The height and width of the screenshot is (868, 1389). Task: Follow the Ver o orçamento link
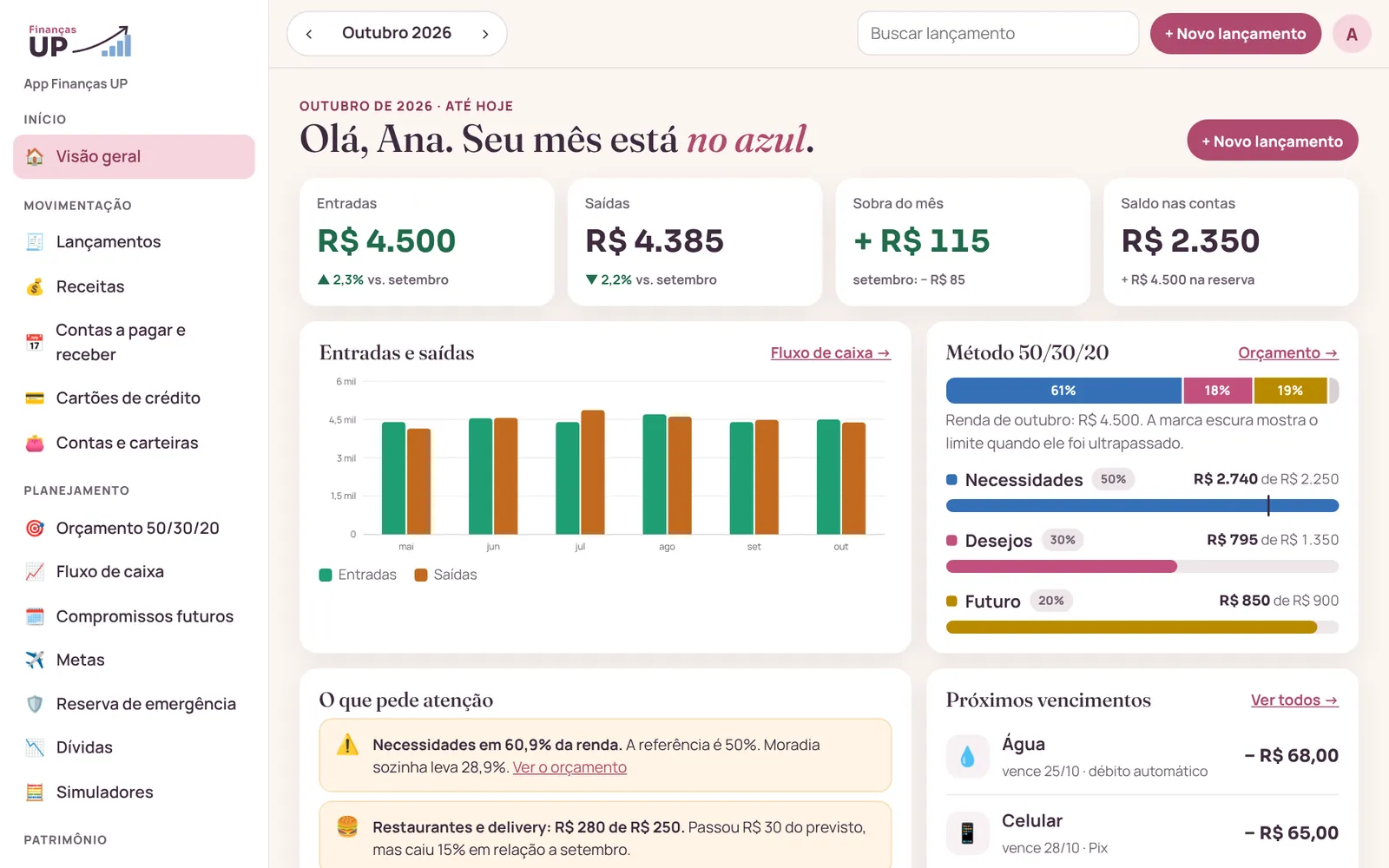pos(569,767)
